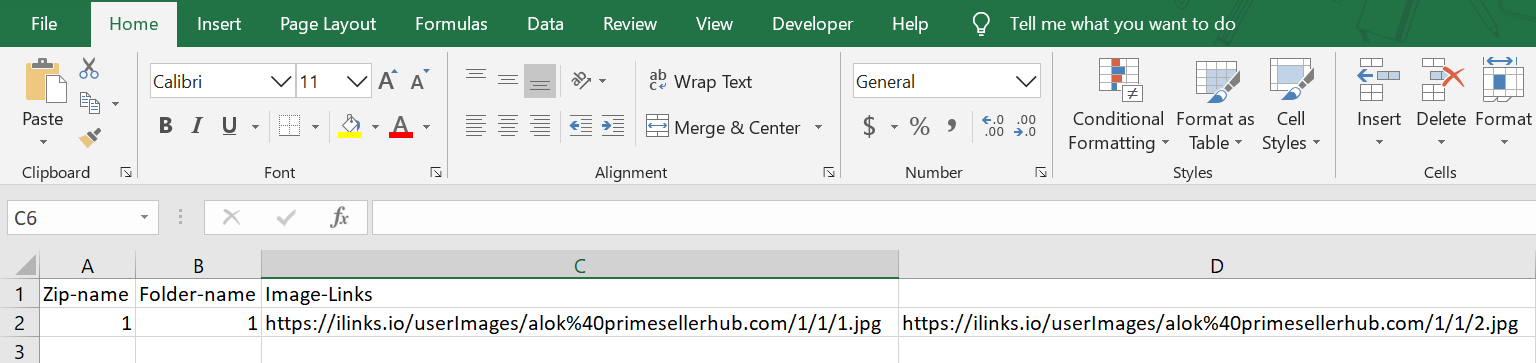The width and height of the screenshot is (1536, 363).
Task: Open Alignment settings dialog launcher
Action: click(x=829, y=173)
